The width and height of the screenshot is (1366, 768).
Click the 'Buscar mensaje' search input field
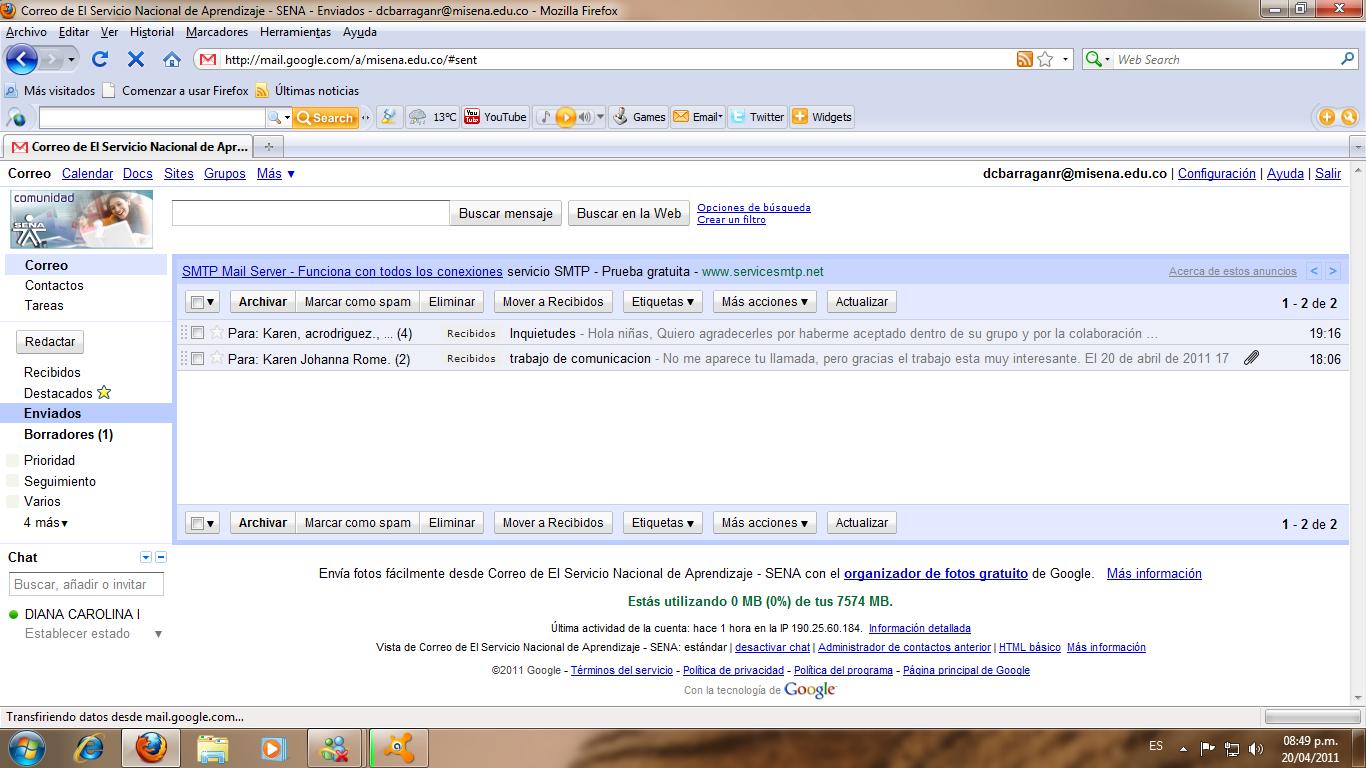(x=308, y=212)
